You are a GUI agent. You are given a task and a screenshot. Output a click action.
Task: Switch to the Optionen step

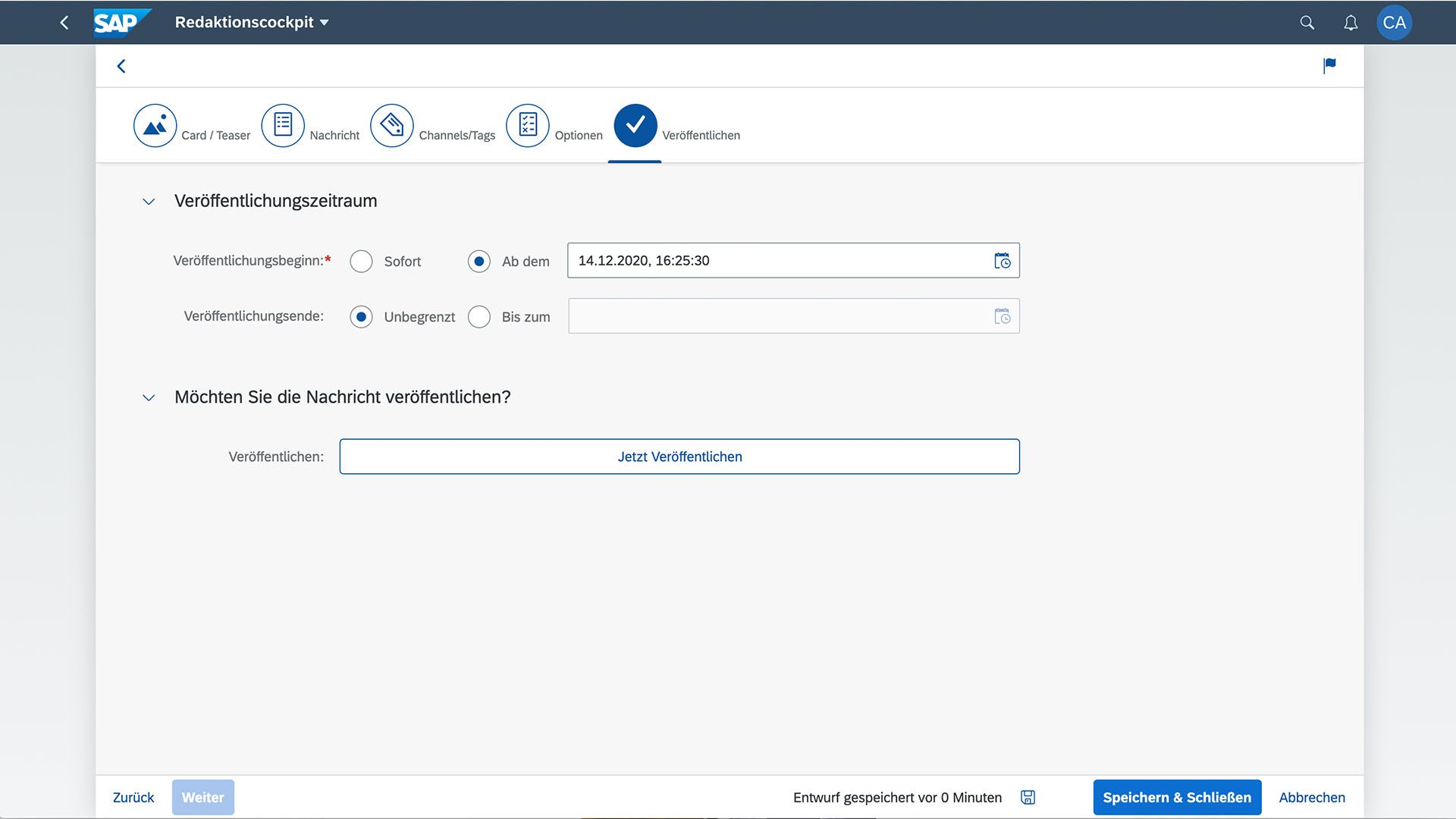click(x=528, y=125)
